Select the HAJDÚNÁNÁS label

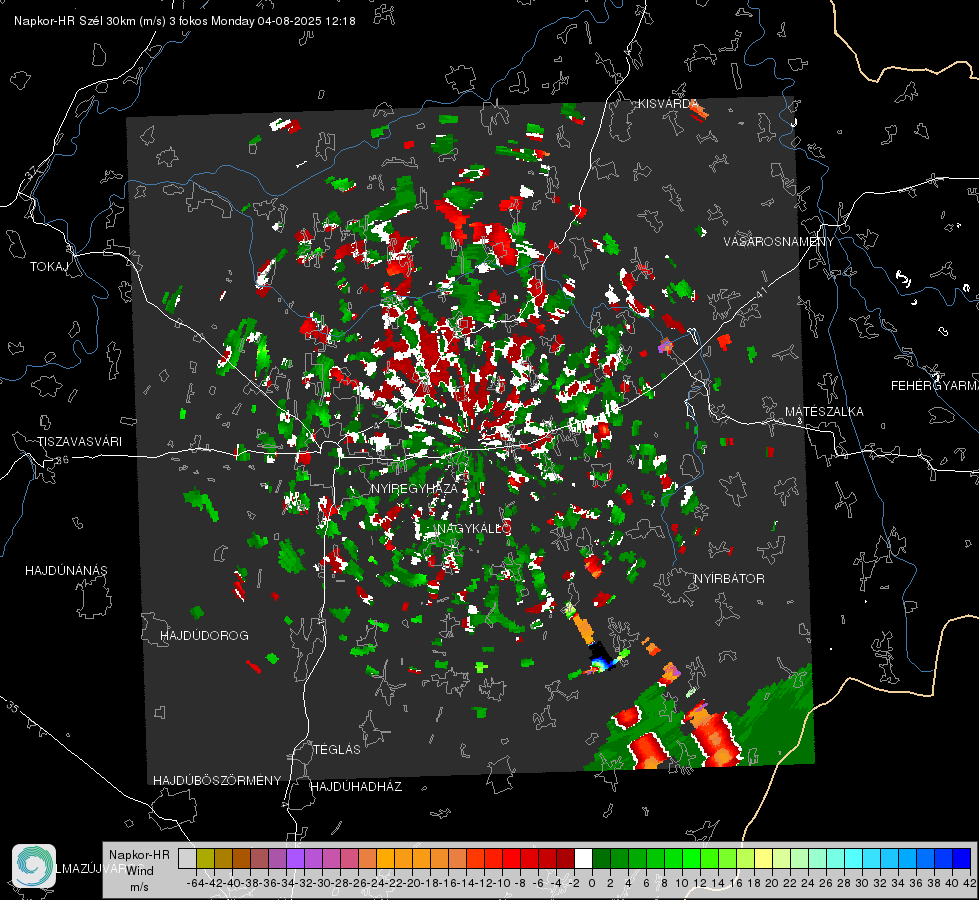[66, 570]
